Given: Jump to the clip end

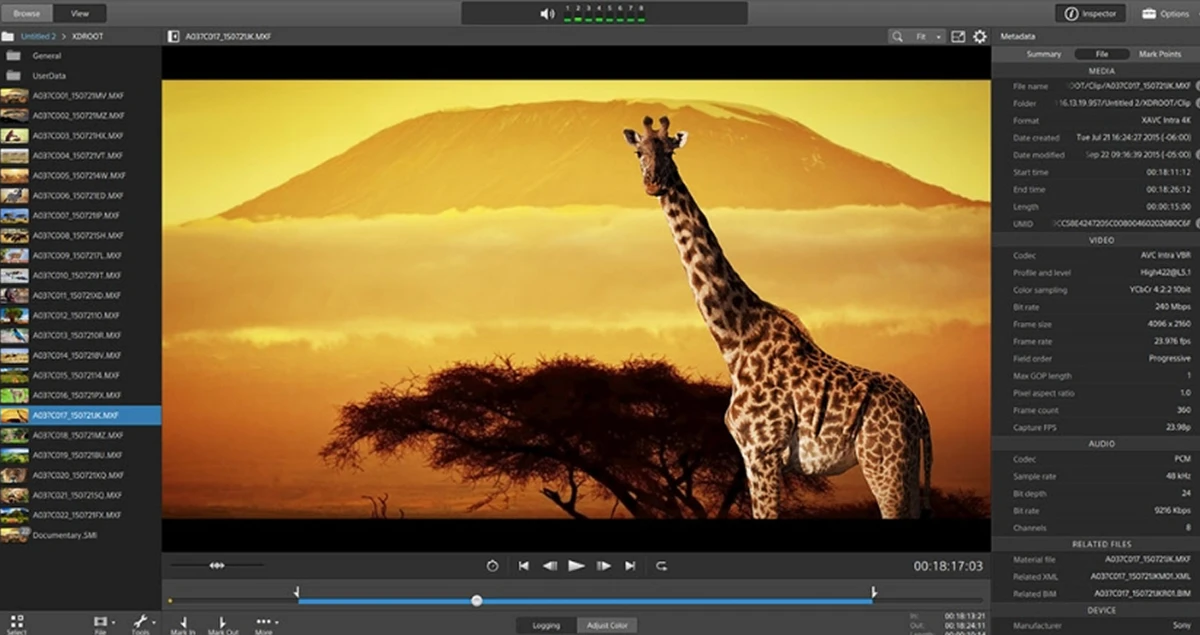Looking at the screenshot, I should 630,565.
